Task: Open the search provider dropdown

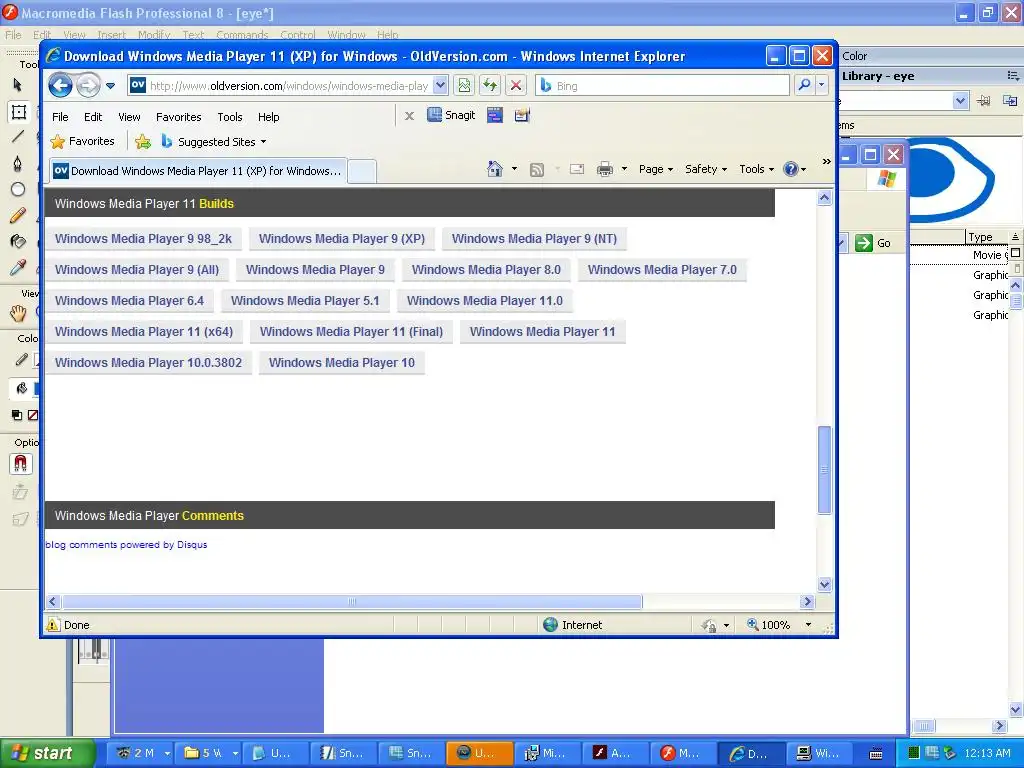Action: 822,86
